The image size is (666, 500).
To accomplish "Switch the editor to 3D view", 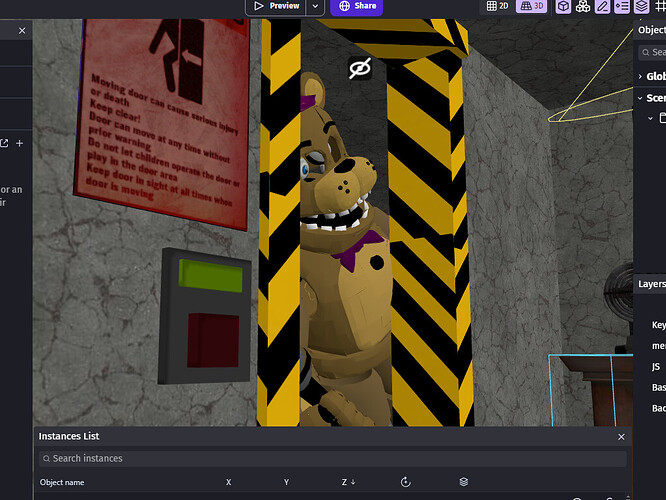I will [x=532, y=6].
